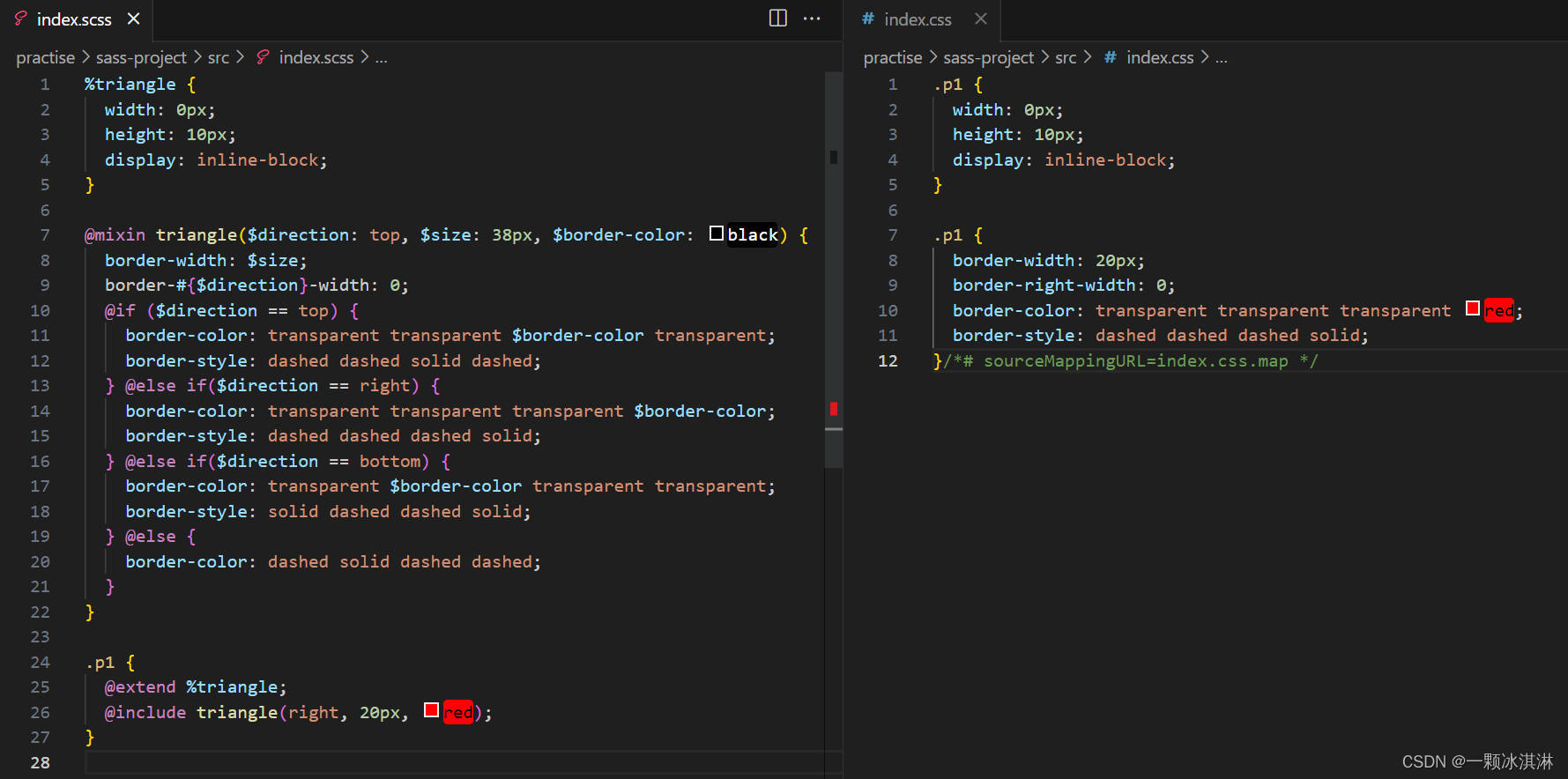This screenshot has height=779, width=1568.
Task: Click '@if ($direction == top) {' line
Action: coord(232,311)
